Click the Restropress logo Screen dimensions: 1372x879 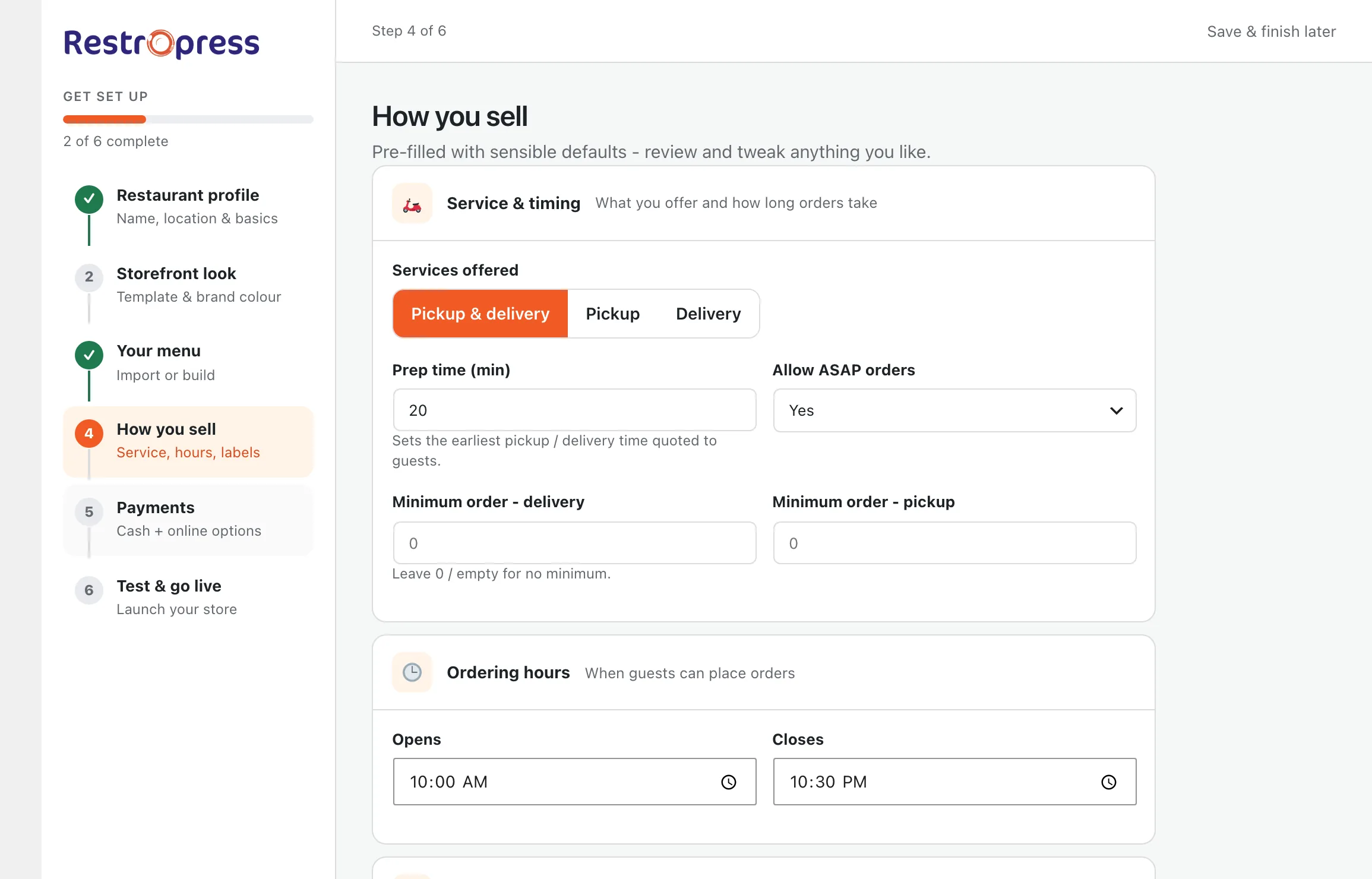[x=162, y=43]
